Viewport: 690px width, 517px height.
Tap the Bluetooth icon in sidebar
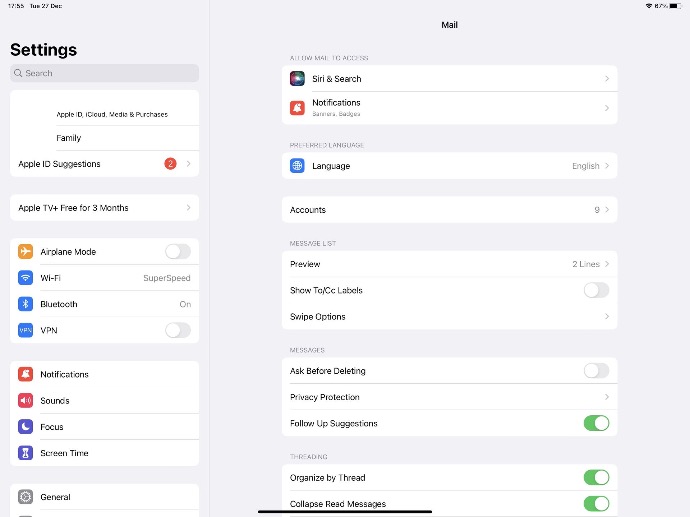point(25,304)
